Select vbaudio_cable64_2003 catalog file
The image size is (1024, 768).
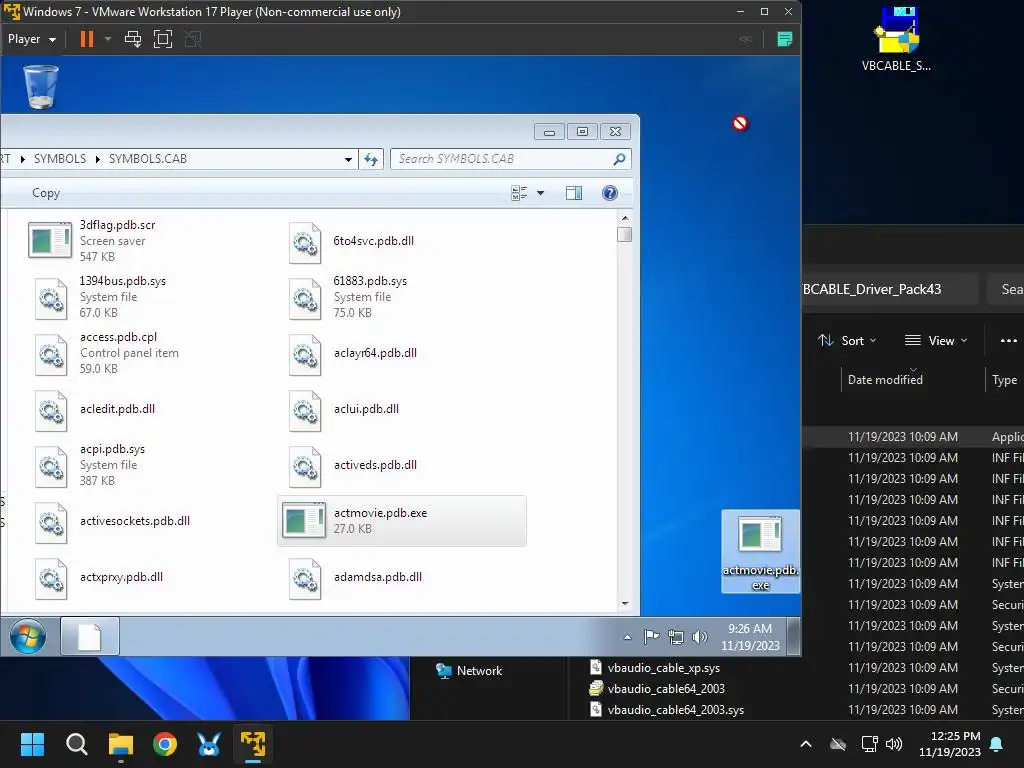tap(658, 688)
